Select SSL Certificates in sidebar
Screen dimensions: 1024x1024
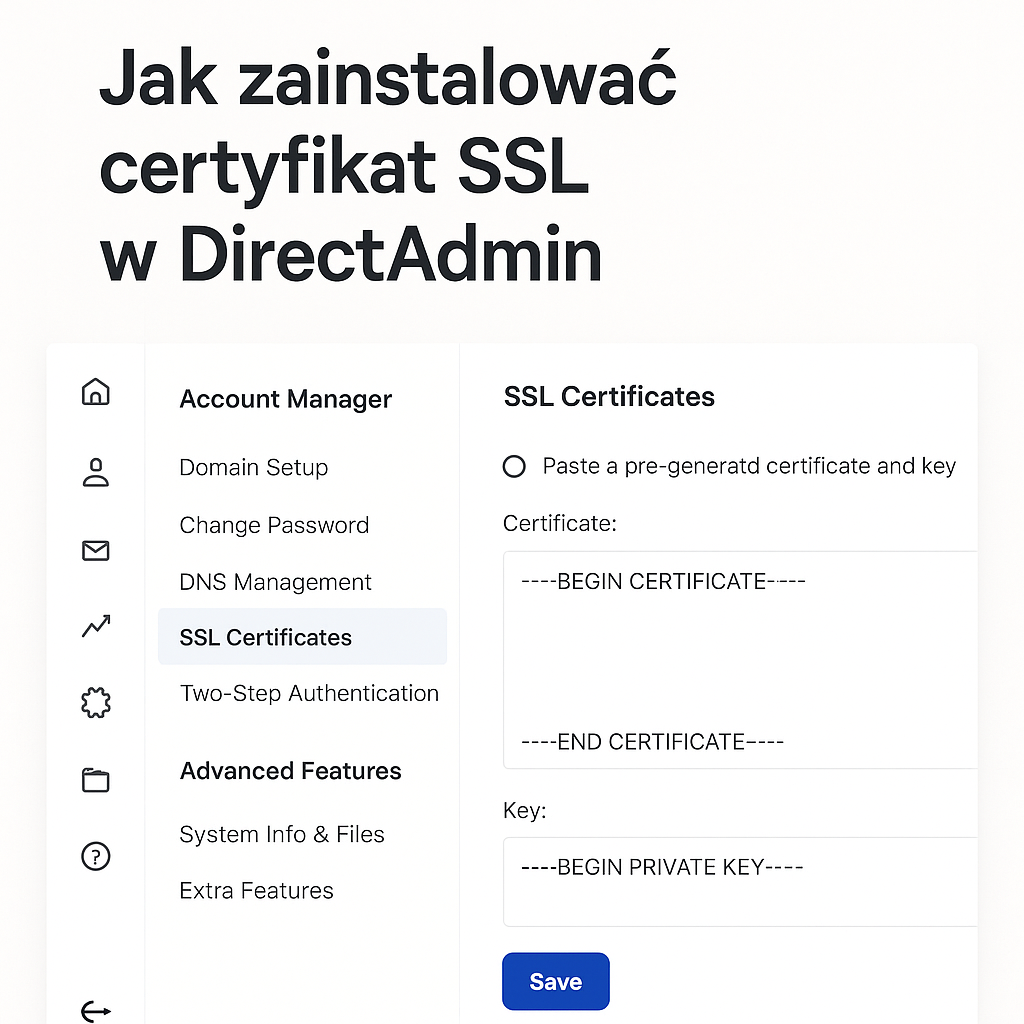point(266,637)
